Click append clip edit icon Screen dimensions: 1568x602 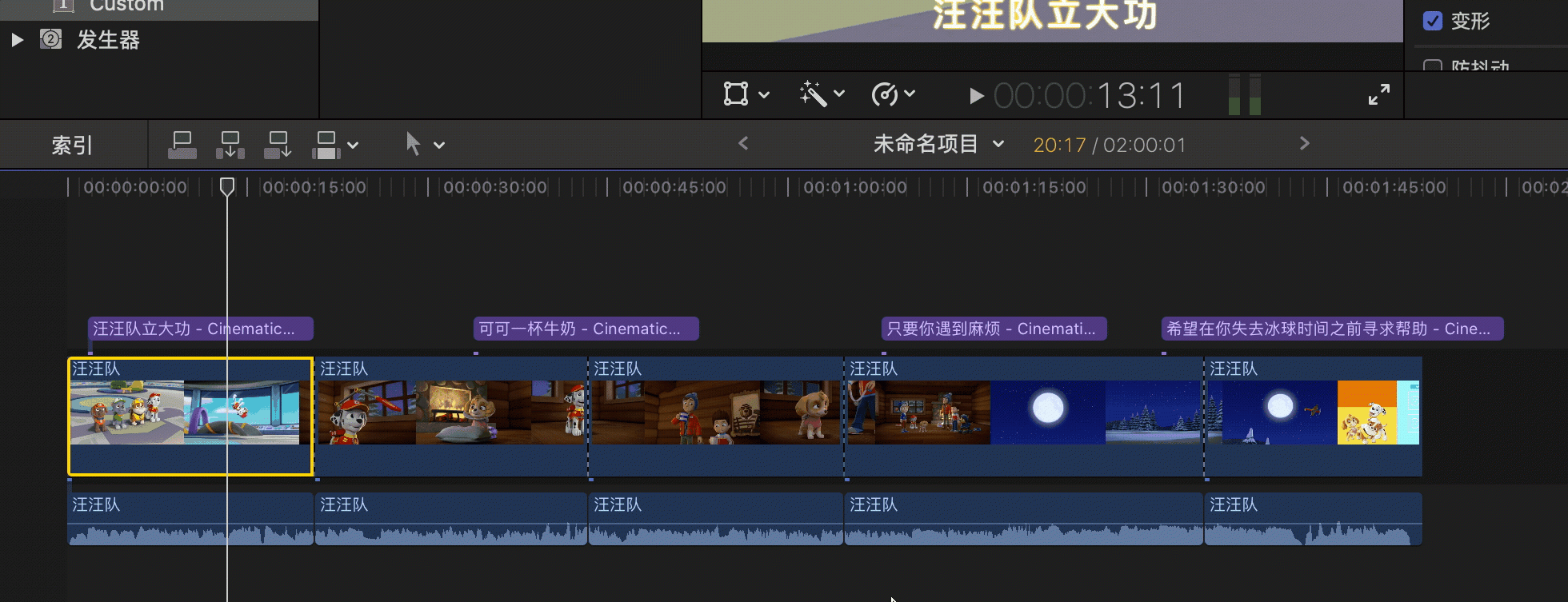tap(278, 145)
